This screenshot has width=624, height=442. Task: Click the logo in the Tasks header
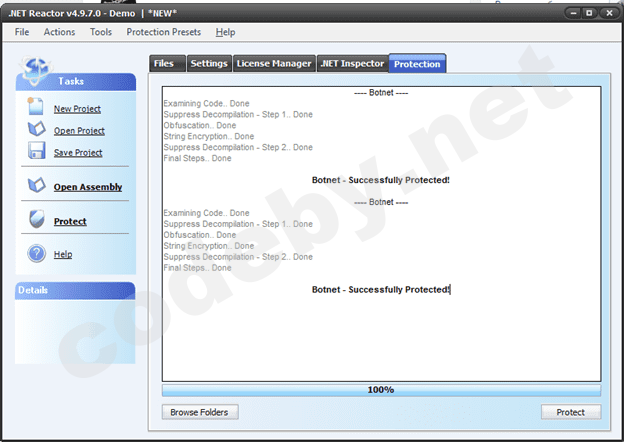35,68
